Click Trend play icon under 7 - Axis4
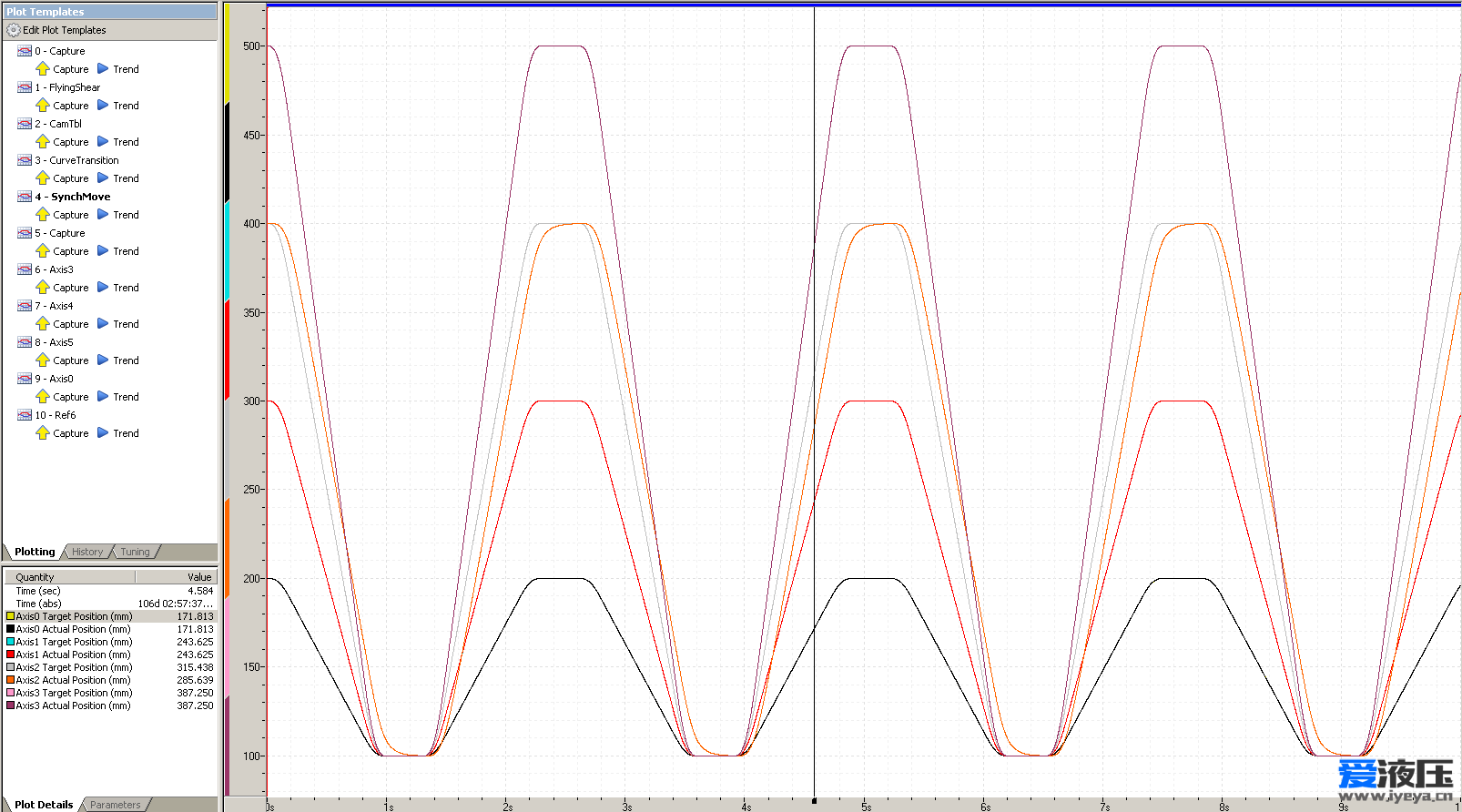 (103, 324)
